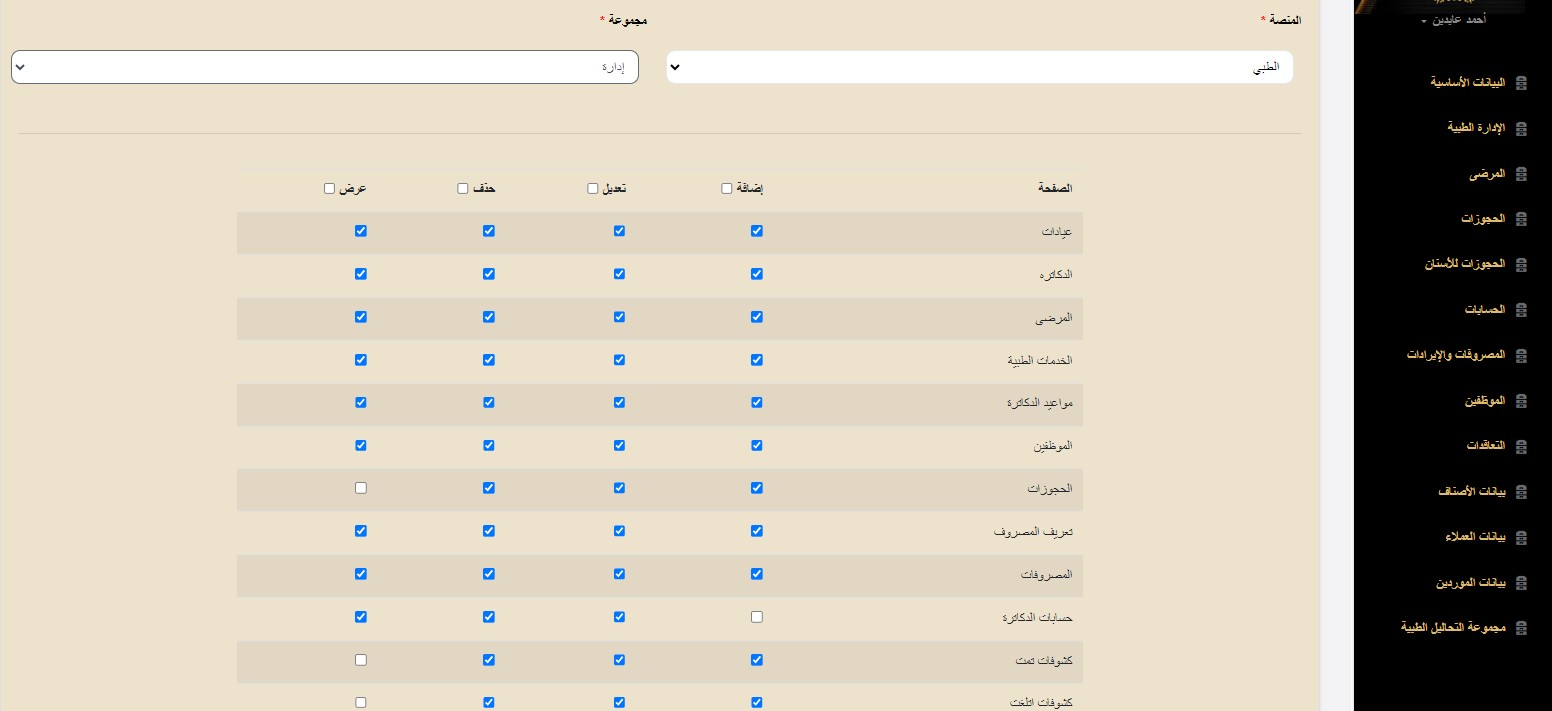Click the icon beside المصروفات والإيرادات
Image resolution: width=1552 pixels, height=711 pixels.
1521,356
